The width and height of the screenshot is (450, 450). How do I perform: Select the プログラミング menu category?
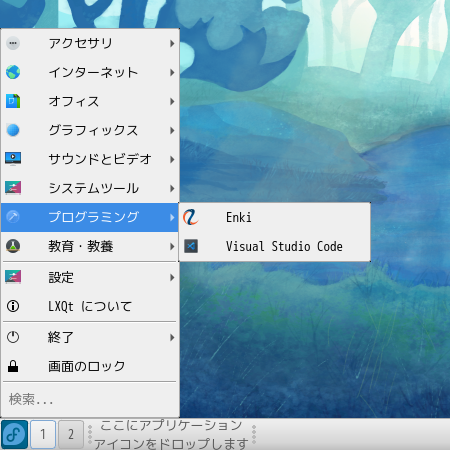click(90, 217)
